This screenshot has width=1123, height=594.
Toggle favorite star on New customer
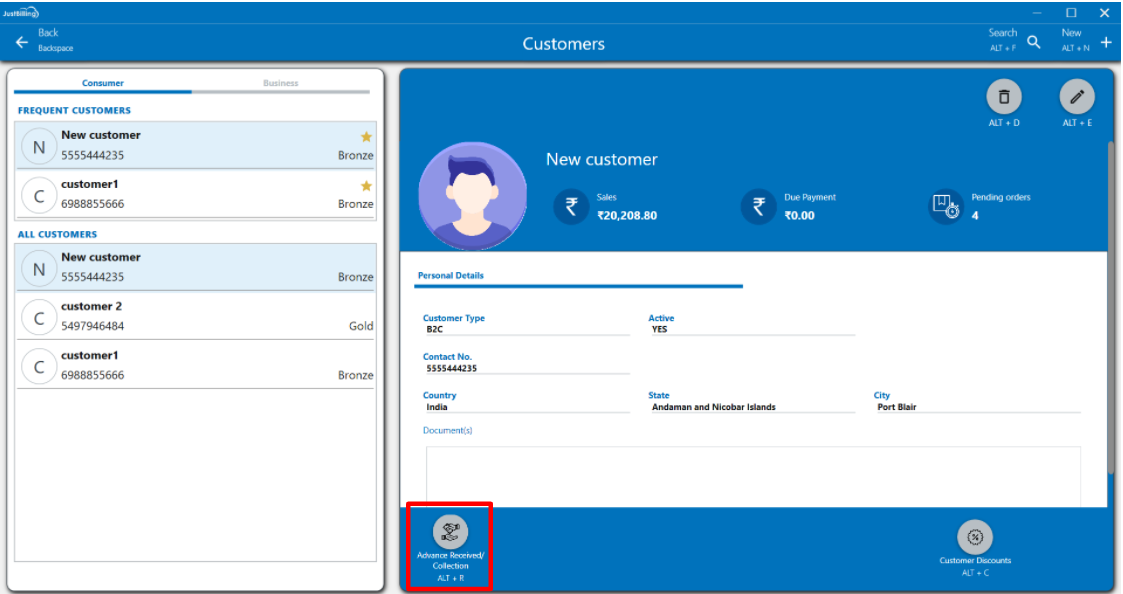click(366, 137)
